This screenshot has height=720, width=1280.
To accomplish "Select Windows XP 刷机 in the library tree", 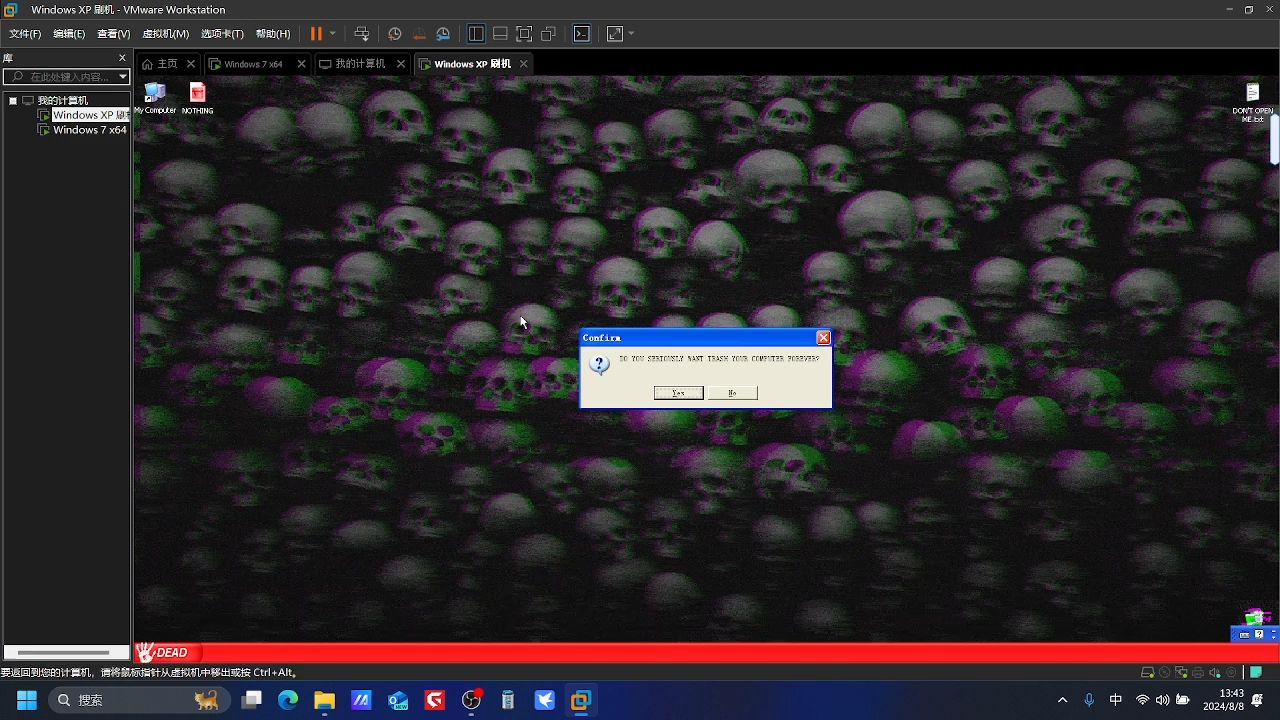I will (90, 115).
